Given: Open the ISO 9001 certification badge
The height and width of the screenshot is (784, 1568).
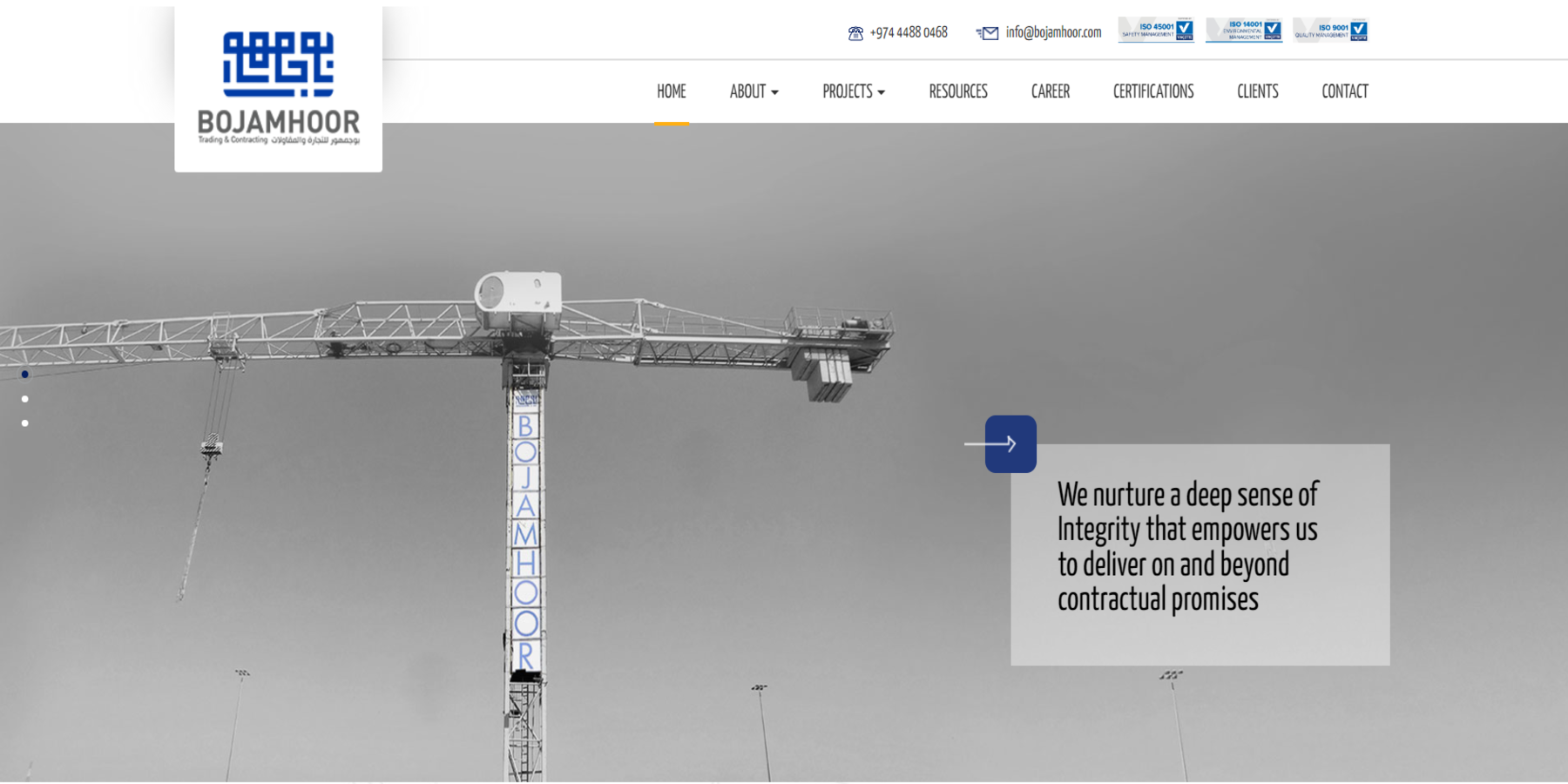Looking at the screenshot, I should coord(1330,30).
